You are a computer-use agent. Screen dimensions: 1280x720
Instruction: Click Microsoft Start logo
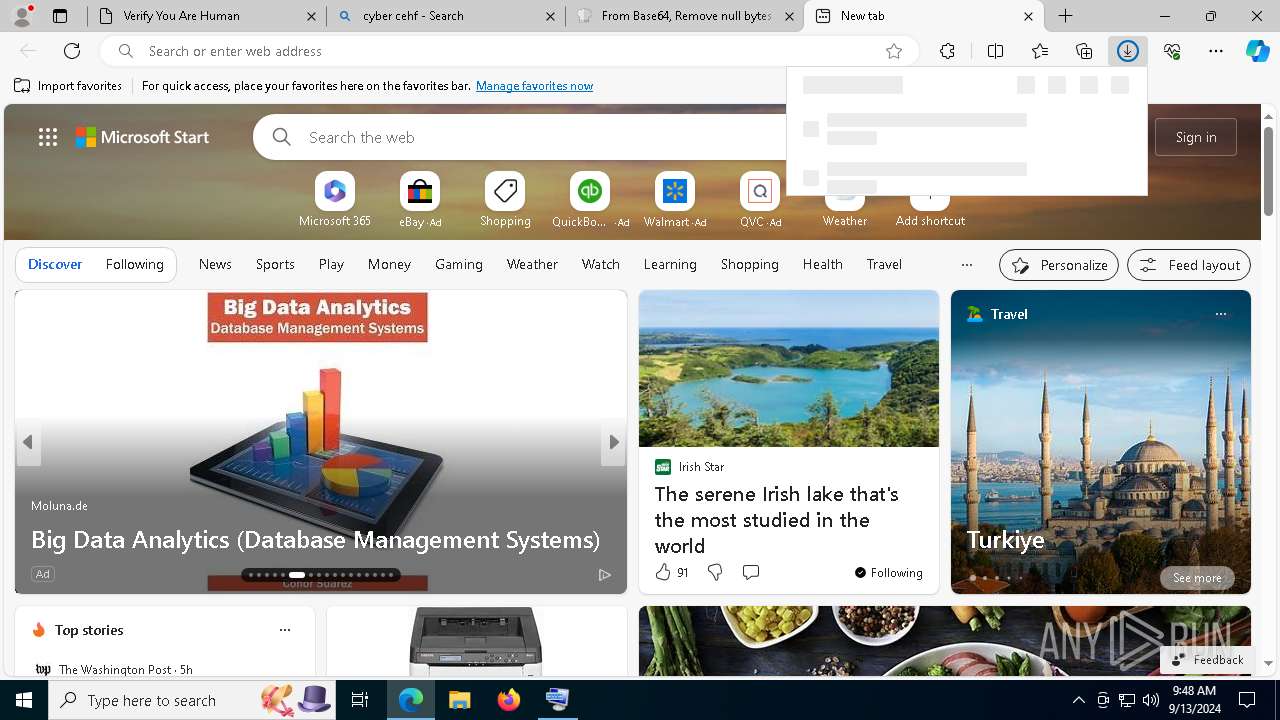tap(143, 137)
